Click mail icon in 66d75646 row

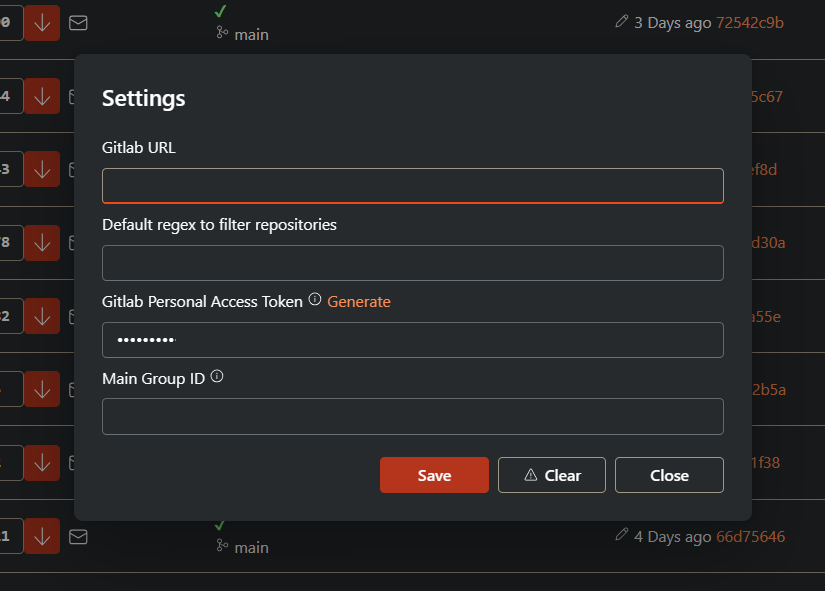(78, 537)
